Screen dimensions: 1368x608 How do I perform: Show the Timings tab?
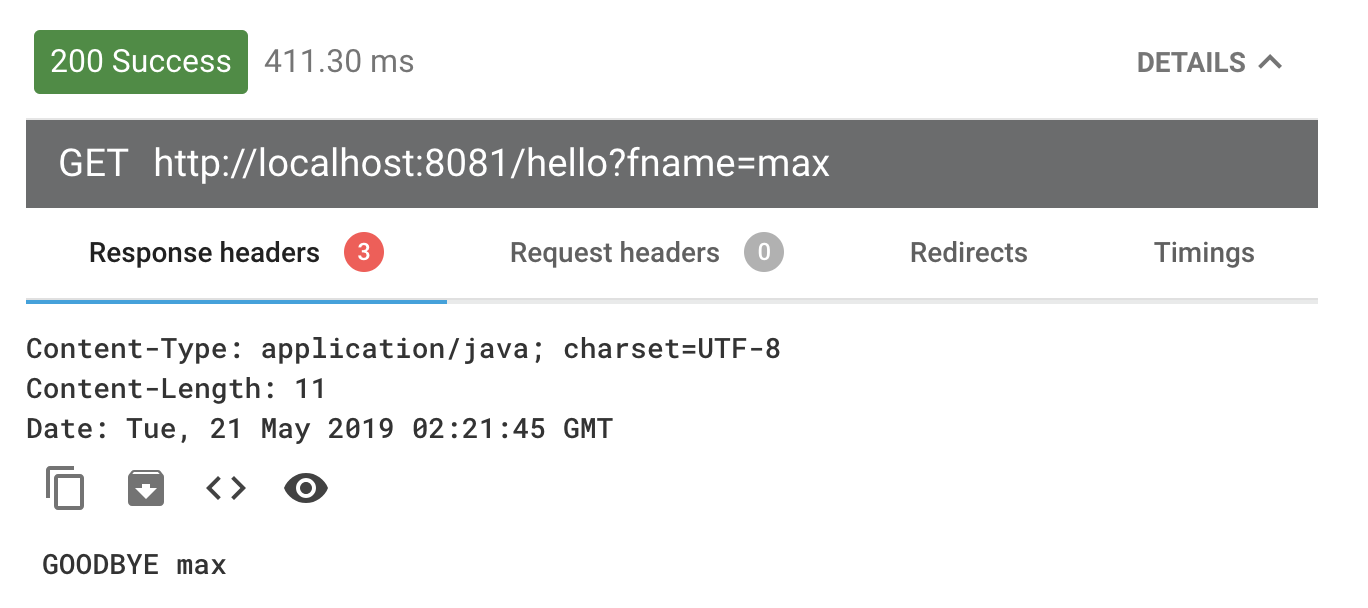pyautogui.click(x=1204, y=253)
